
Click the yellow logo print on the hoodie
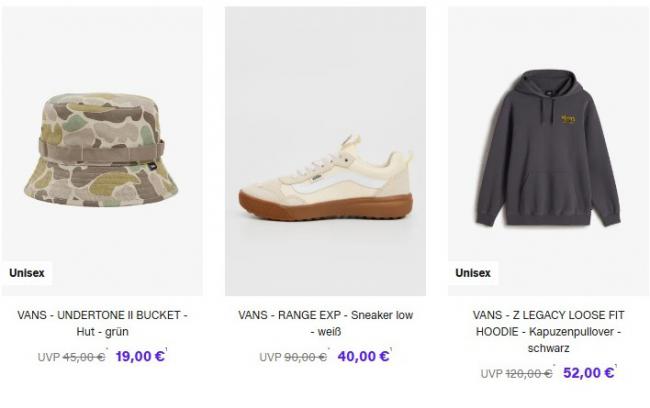click(568, 119)
